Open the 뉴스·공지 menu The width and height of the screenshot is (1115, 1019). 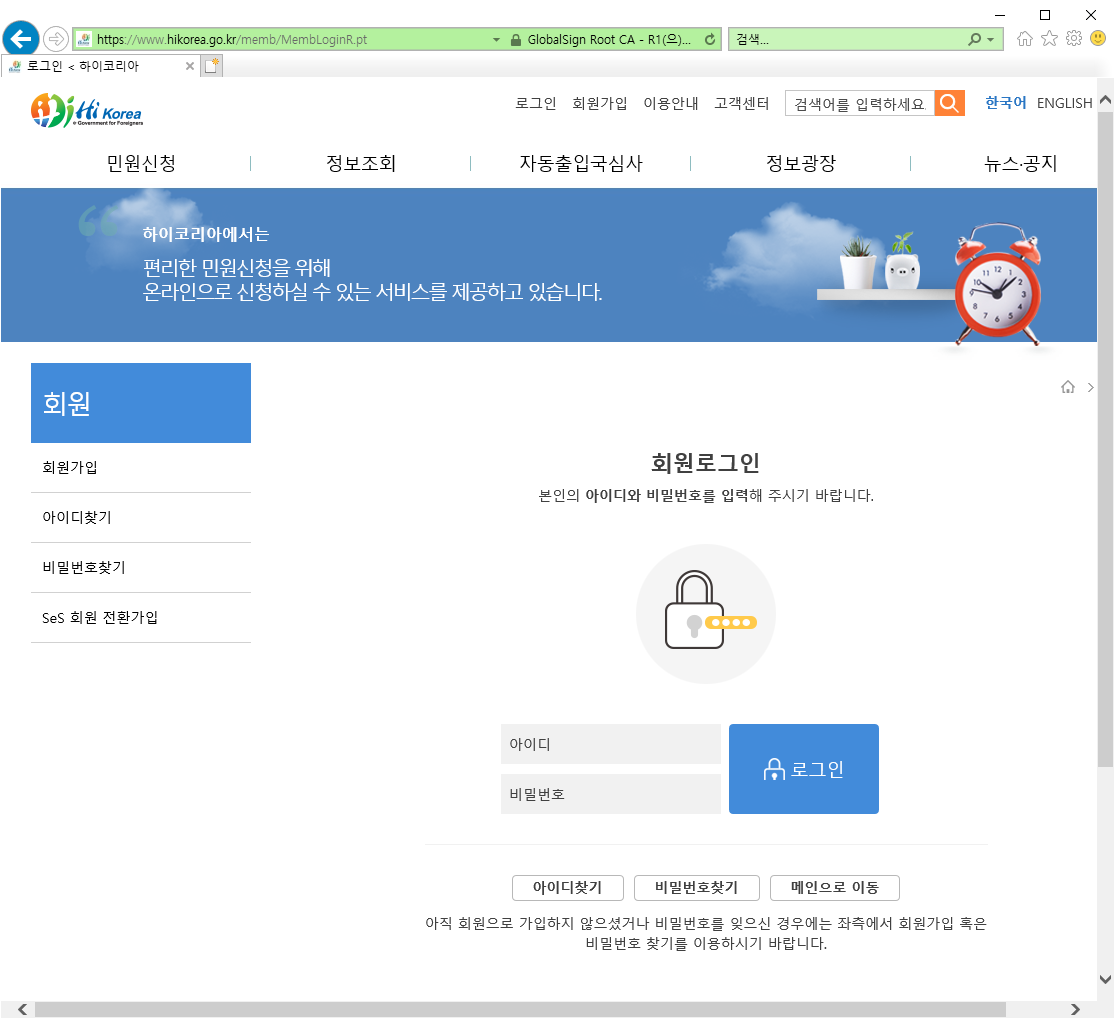coord(1020,164)
